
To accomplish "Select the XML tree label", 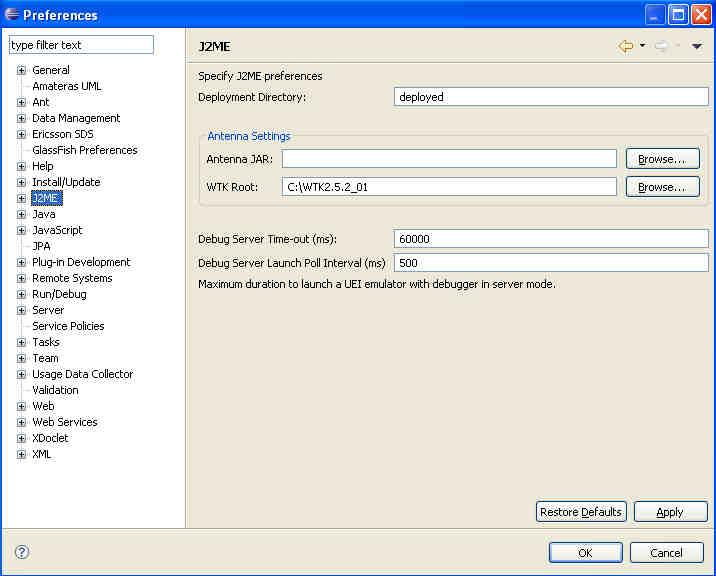I will pyautogui.click(x=42, y=454).
